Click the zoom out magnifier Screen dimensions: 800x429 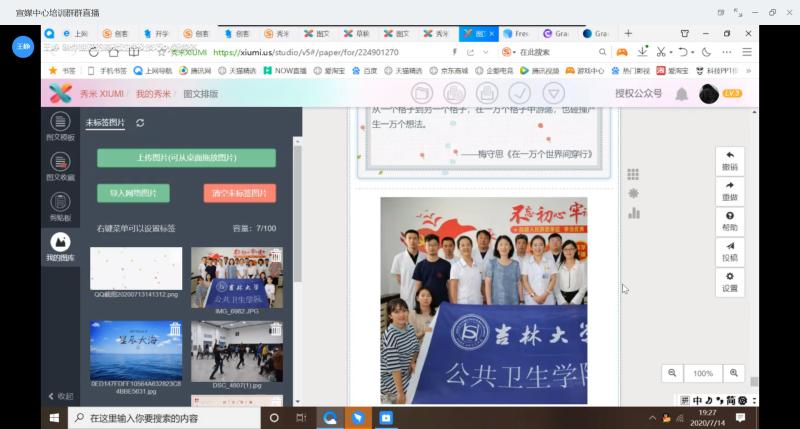point(673,373)
